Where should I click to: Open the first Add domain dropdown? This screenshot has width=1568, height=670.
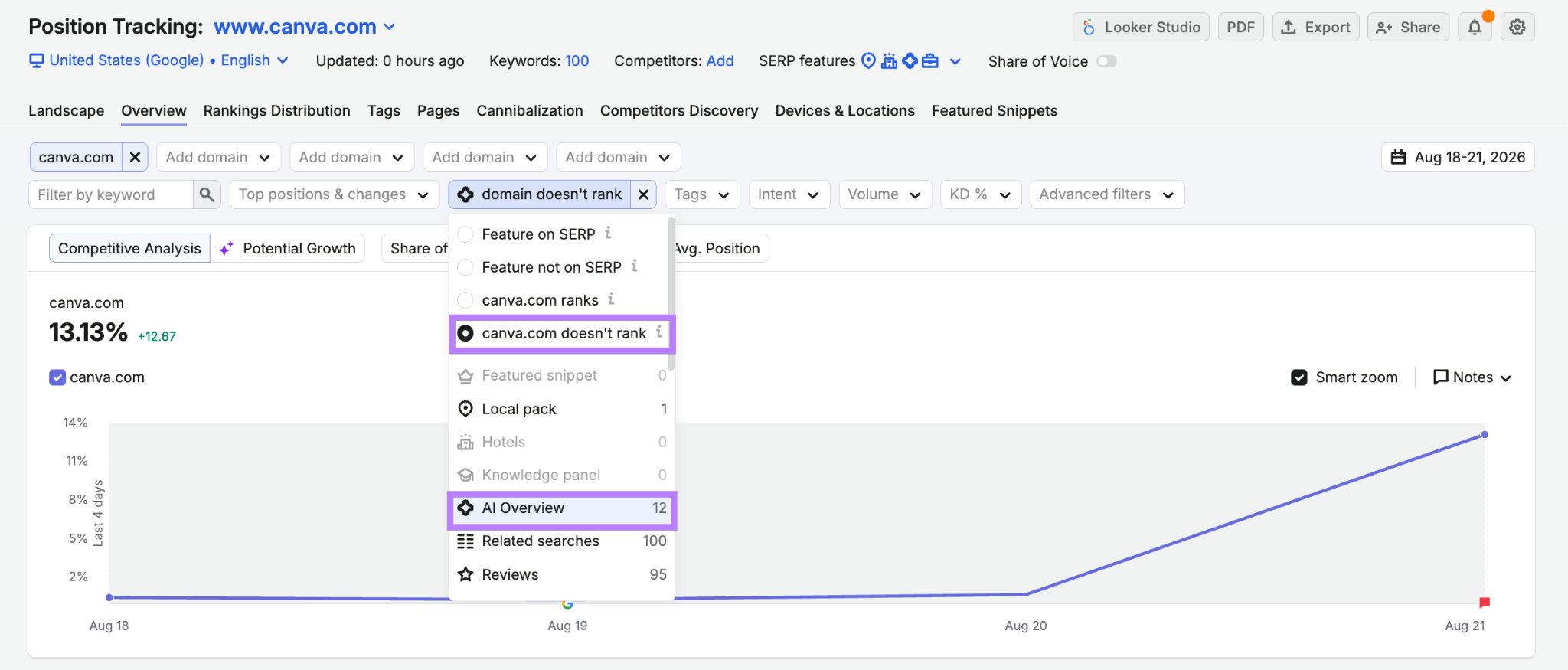(218, 157)
